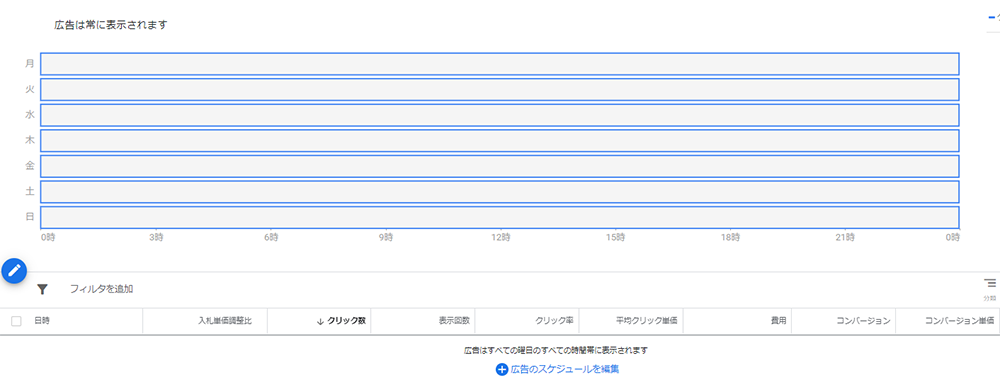Select the Monday (月) schedule bar

click(x=500, y=64)
